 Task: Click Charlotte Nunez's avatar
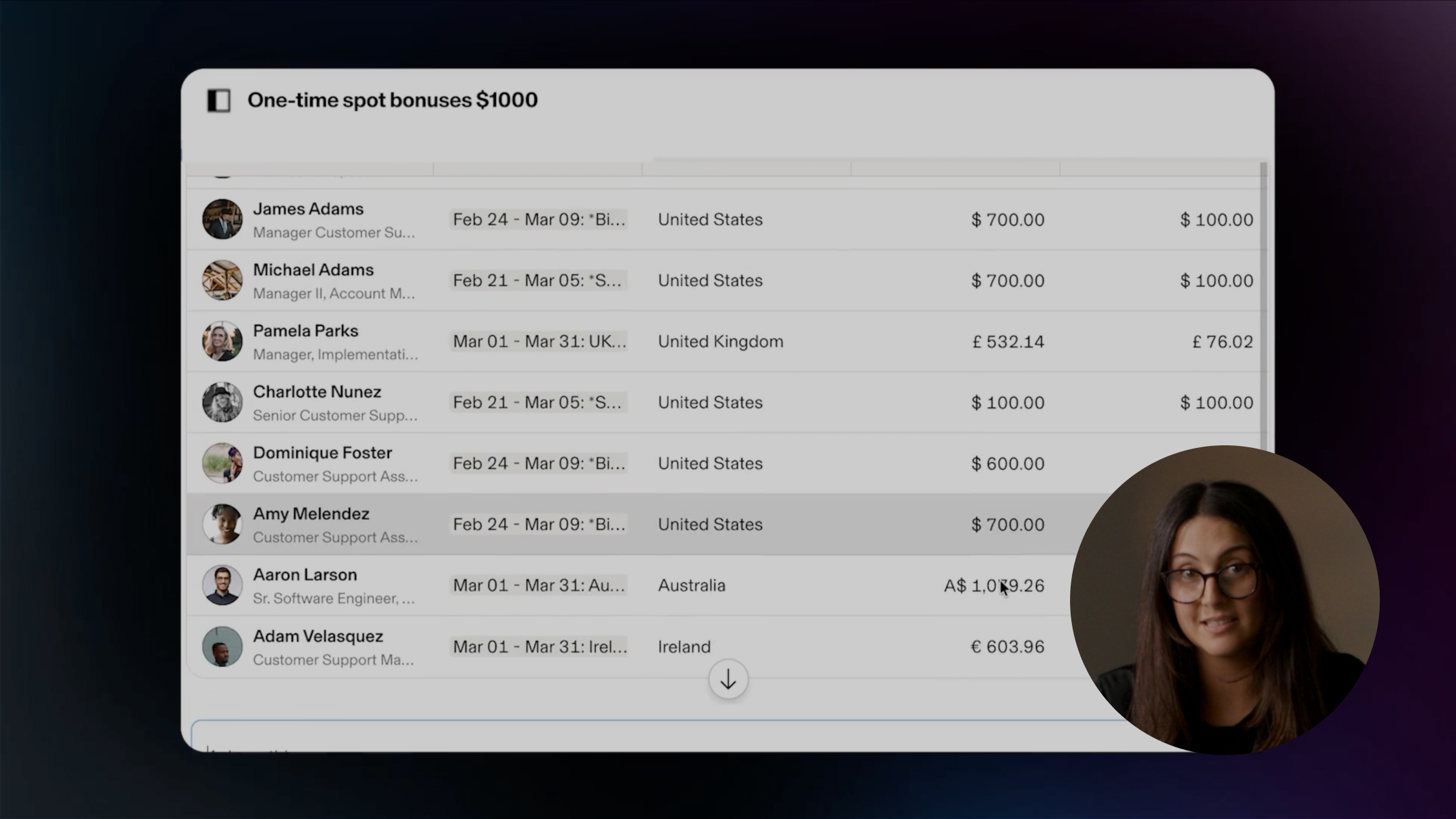[222, 402]
